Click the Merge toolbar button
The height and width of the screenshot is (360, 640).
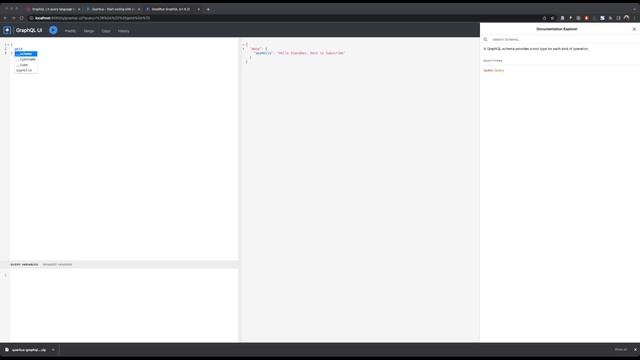[89, 31]
